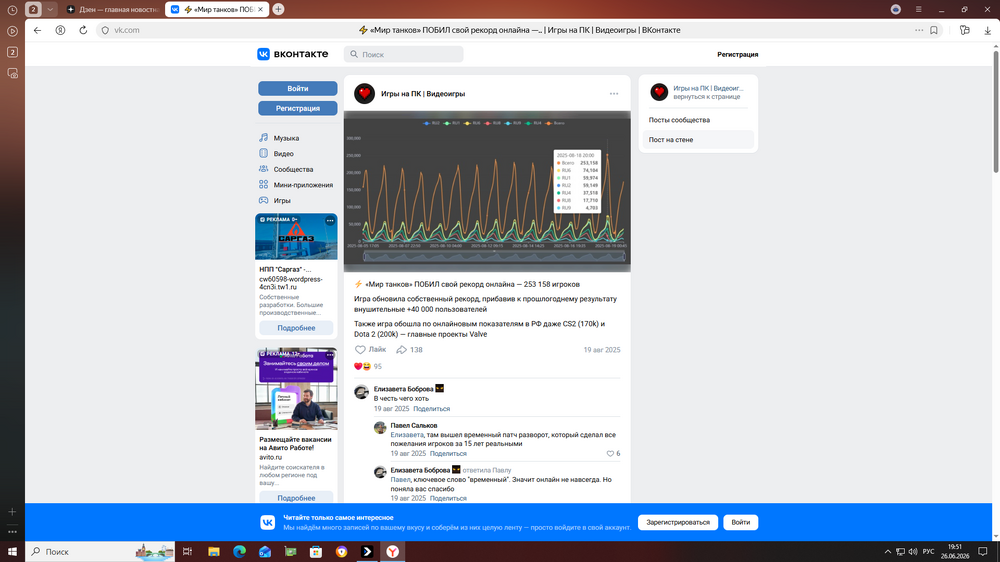Like the post with the heart icon
The image size is (1000, 562).
pos(360,350)
